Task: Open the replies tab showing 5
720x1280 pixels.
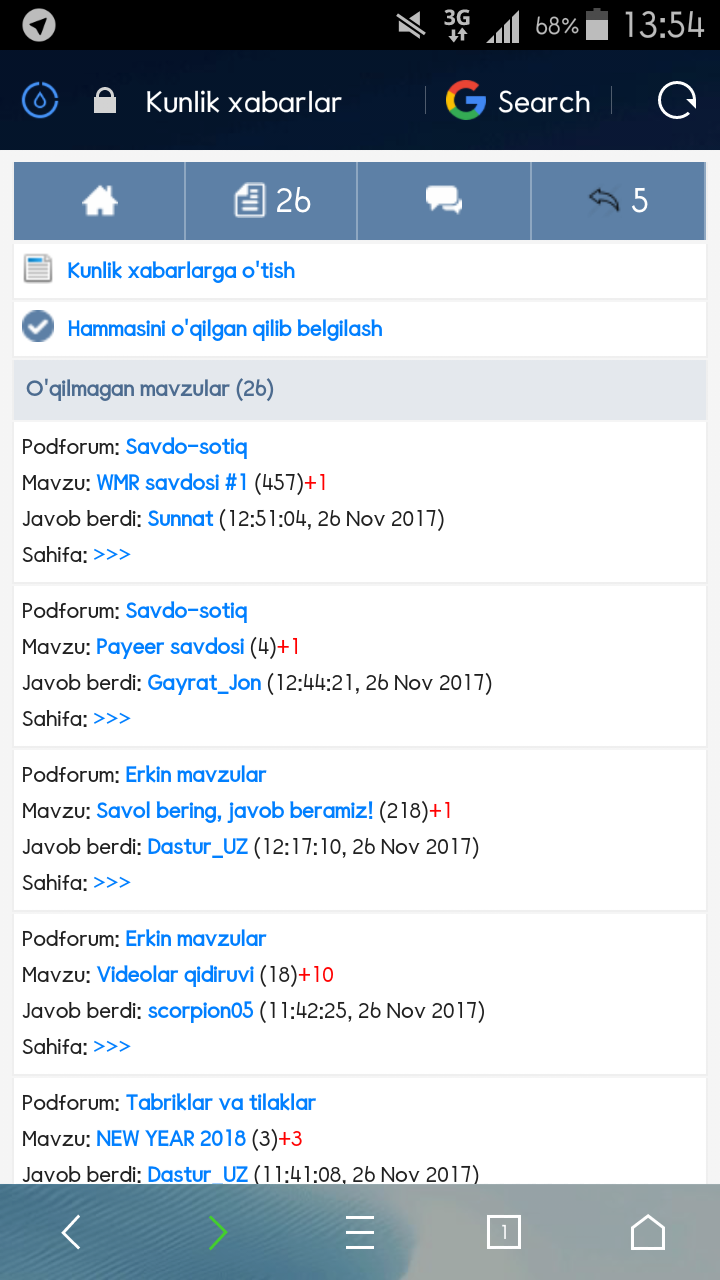Action: [618, 202]
